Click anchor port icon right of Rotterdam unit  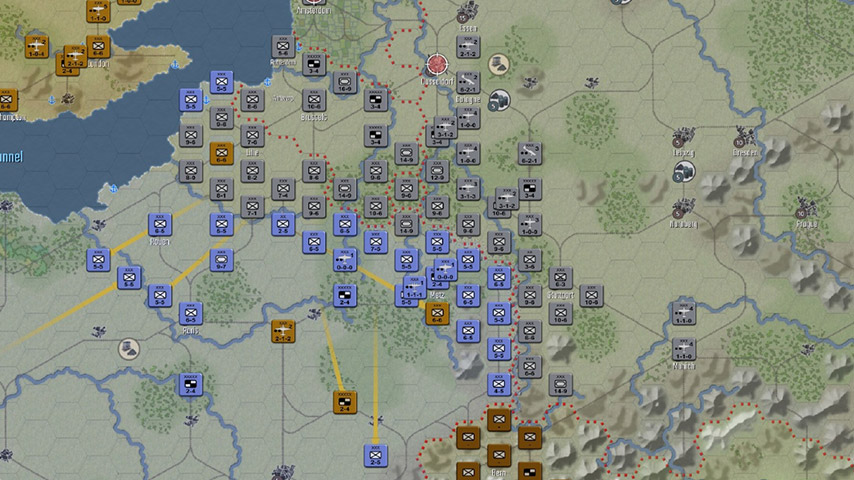click(299, 47)
